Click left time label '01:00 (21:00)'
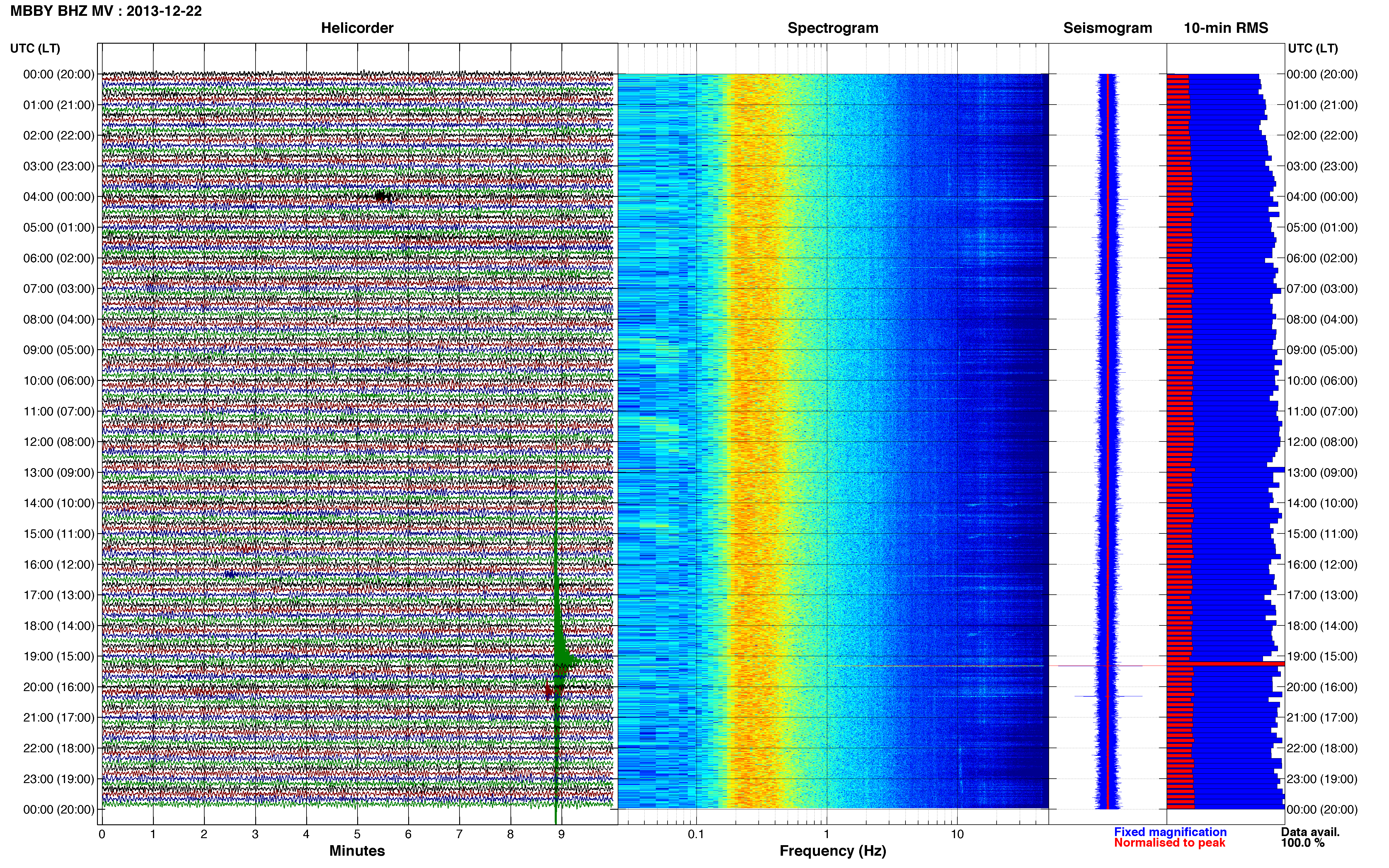This screenshot has width=1389, height=868. [x=59, y=105]
